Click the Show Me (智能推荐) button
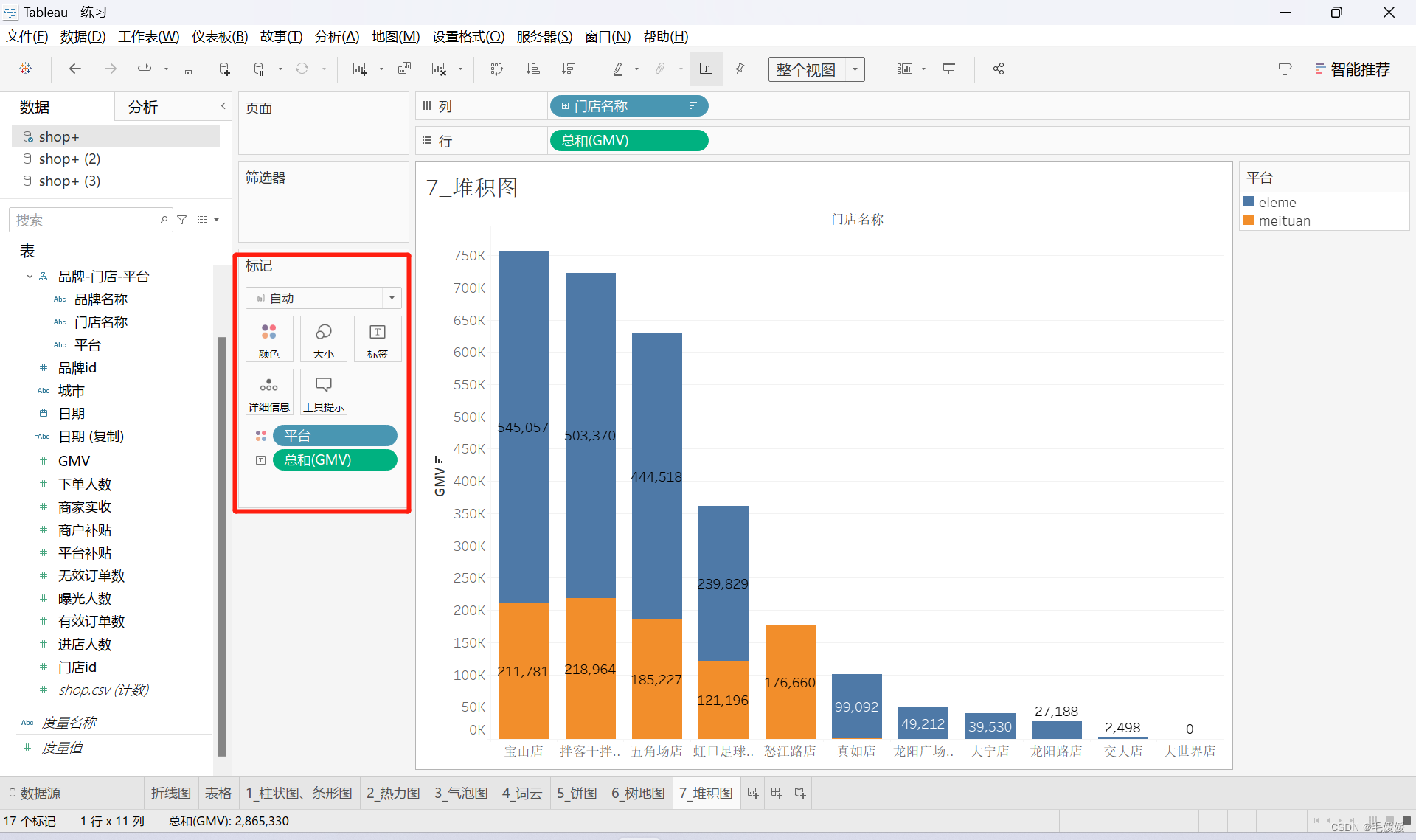The image size is (1416, 840). pos(1353,69)
